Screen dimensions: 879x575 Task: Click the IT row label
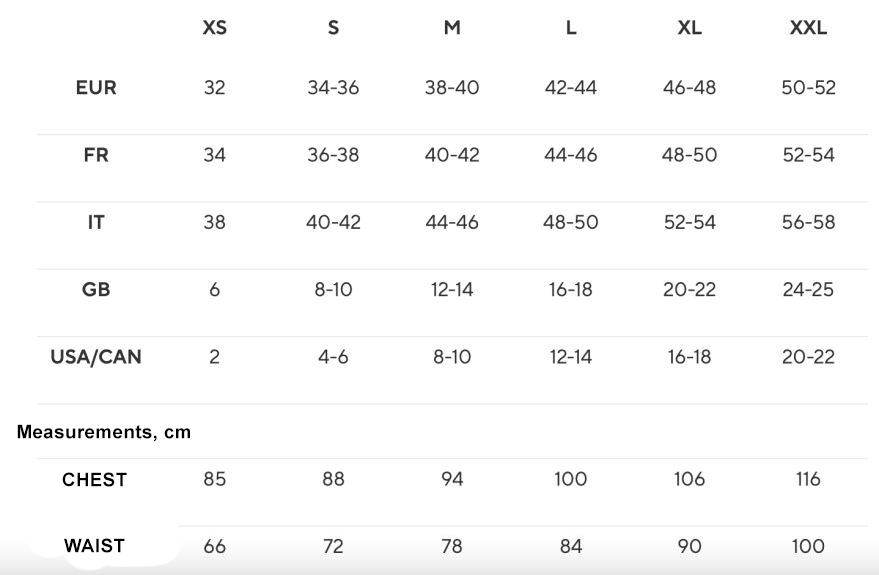click(x=96, y=222)
